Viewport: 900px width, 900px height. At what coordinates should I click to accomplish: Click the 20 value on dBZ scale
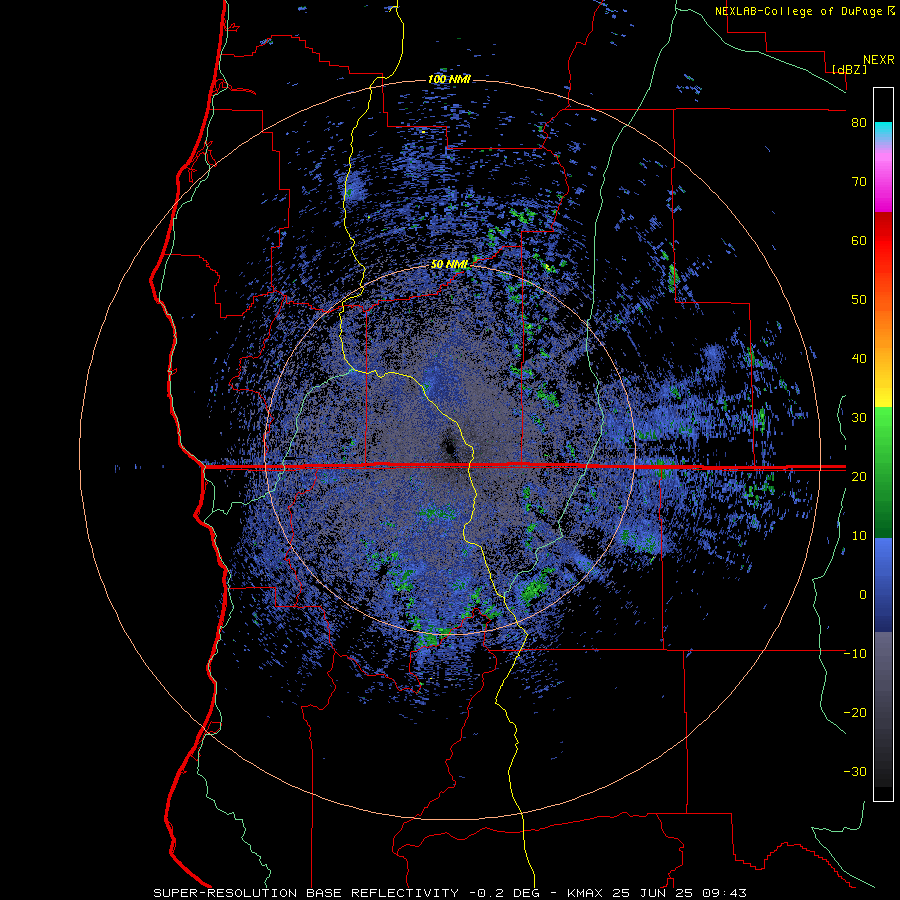point(859,476)
